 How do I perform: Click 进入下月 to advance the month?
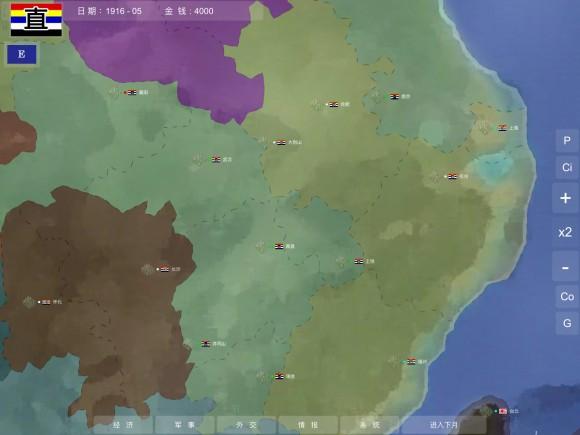point(444,425)
